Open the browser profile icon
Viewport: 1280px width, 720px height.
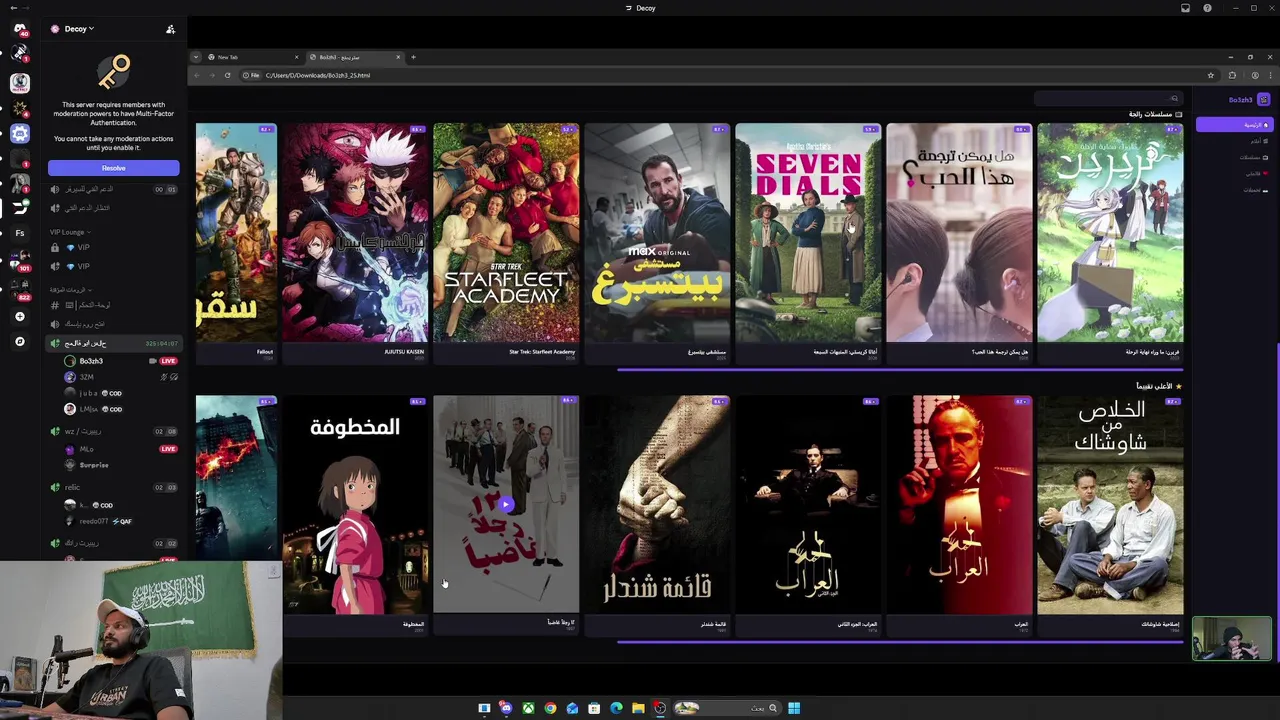[x=1254, y=75]
